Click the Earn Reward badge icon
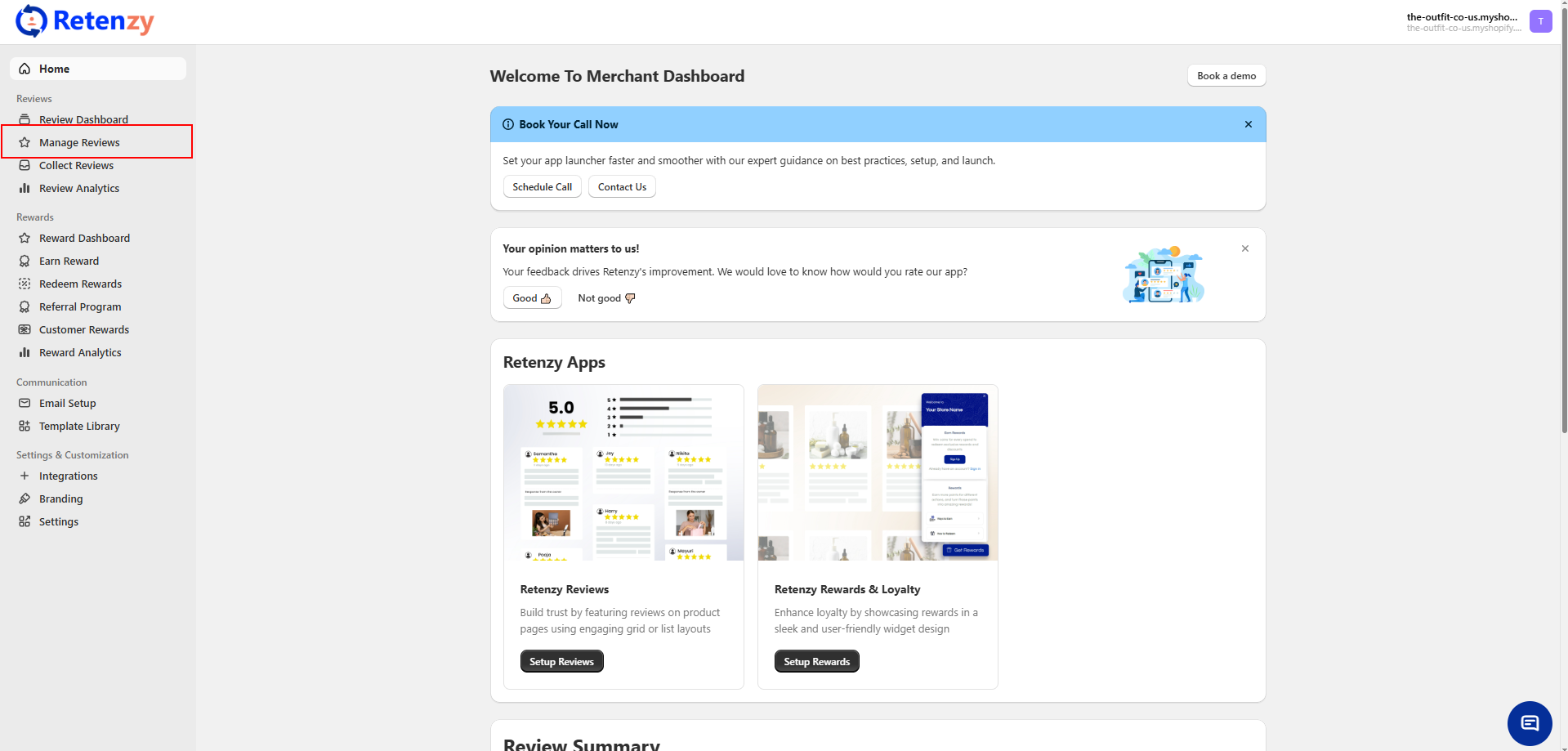 [25, 261]
